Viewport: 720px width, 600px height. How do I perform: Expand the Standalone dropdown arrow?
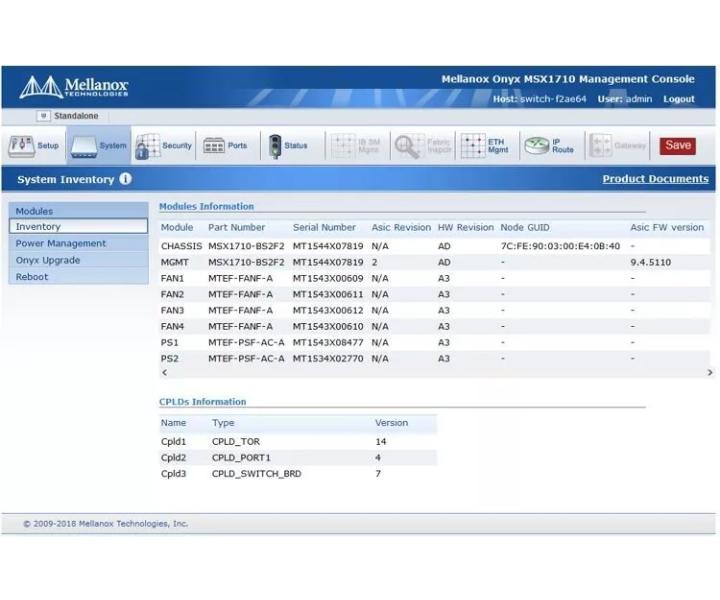[43, 116]
